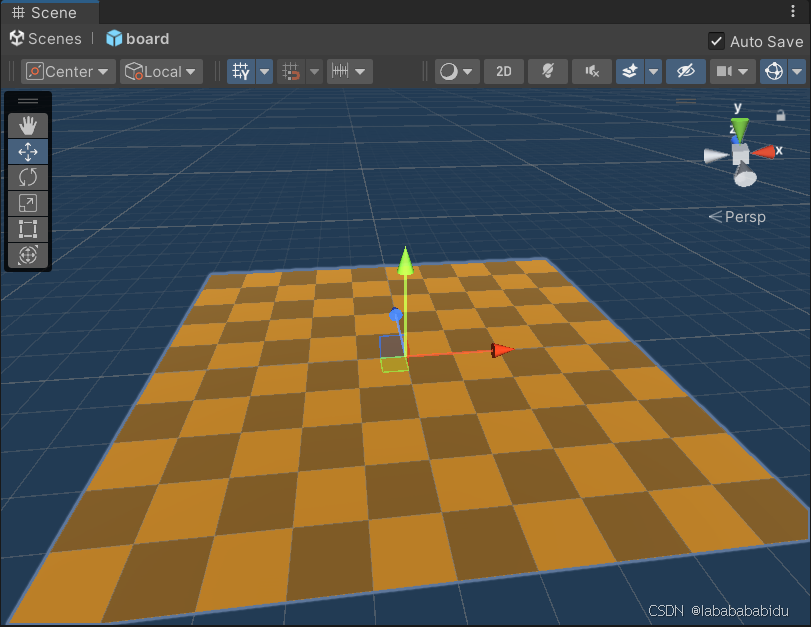Click the red X axis gizmo cone
The width and height of the screenshot is (811, 627).
coord(763,152)
